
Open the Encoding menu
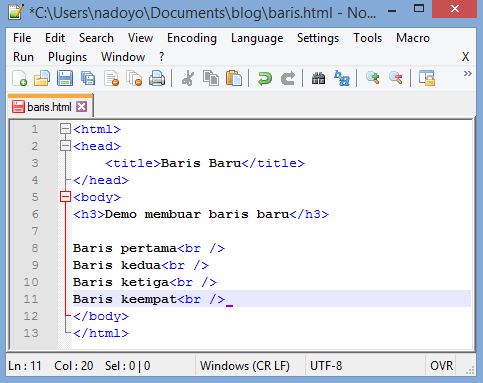click(x=192, y=38)
